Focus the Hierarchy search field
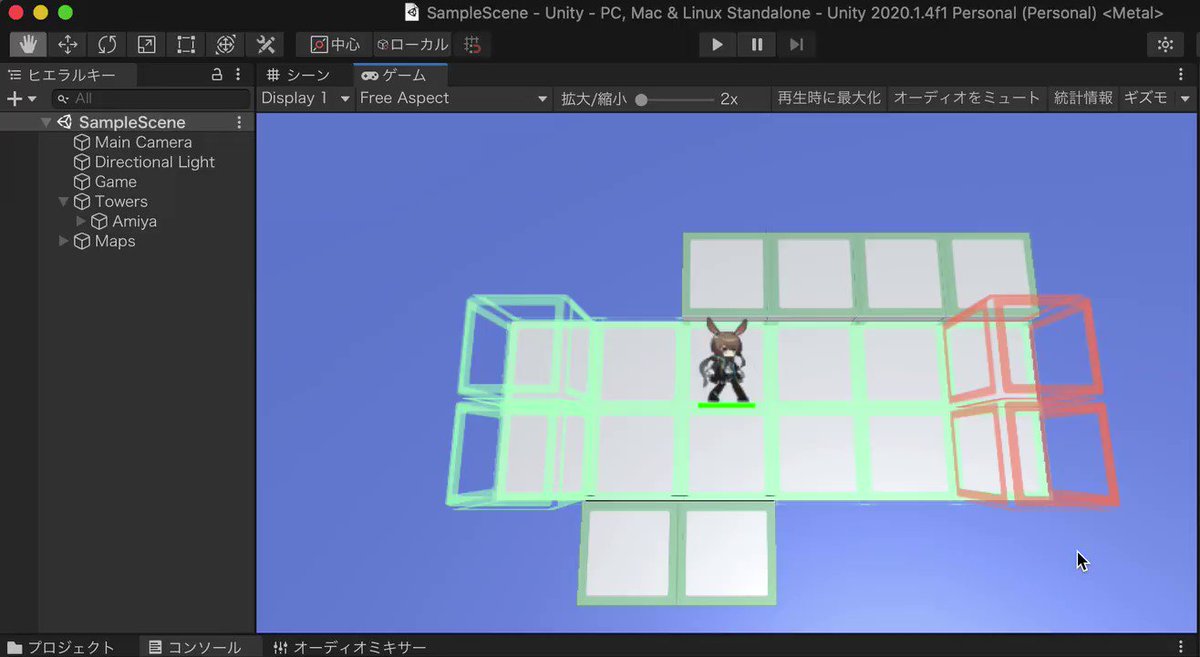The image size is (1200, 657). tap(151, 98)
